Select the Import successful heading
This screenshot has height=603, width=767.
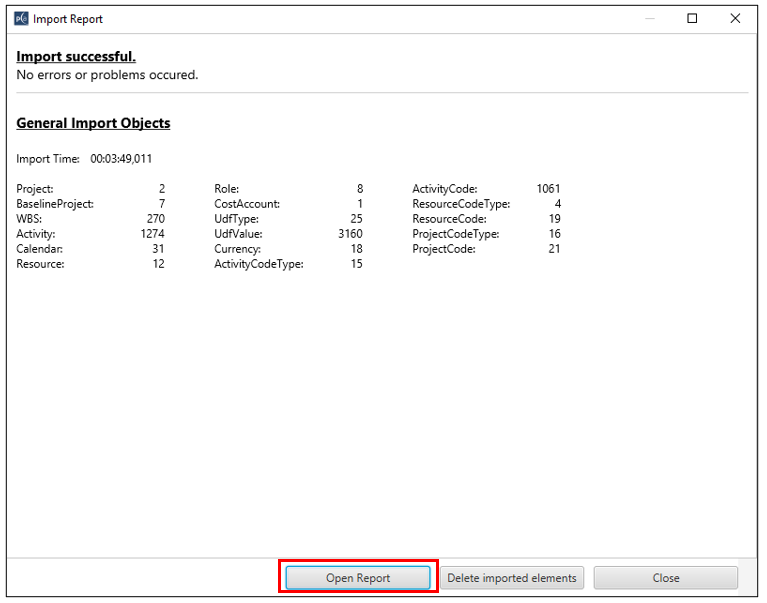coord(76,56)
